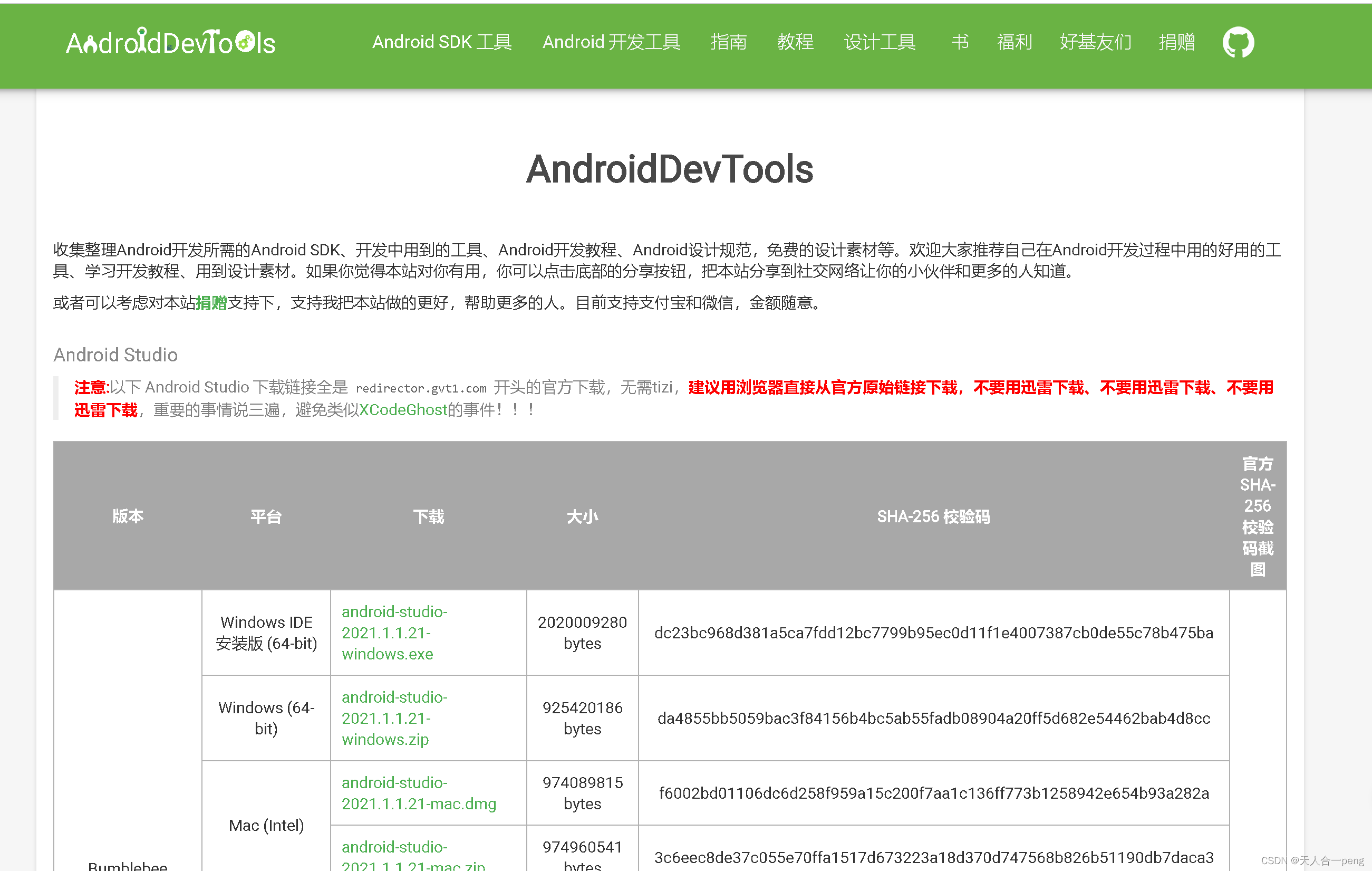The width and height of the screenshot is (1372, 871).
Task: Click the 版本 table header cell
Action: (x=128, y=516)
